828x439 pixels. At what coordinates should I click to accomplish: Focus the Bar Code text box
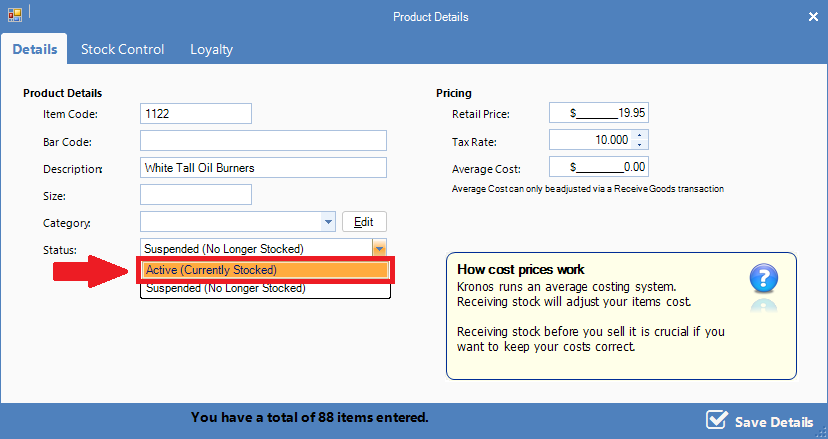pos(262,141)
